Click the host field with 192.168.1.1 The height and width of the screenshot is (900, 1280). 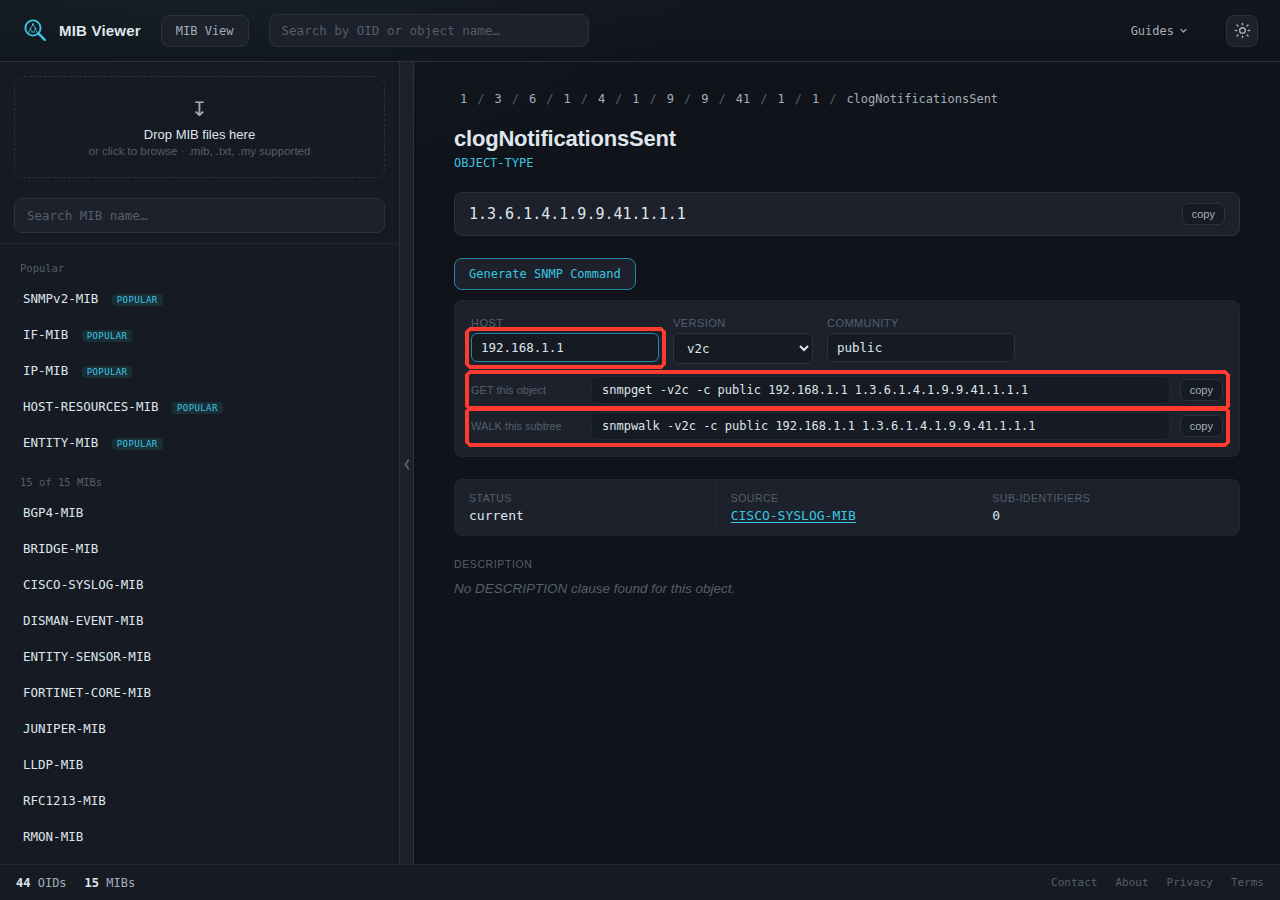(x=565, y=348)
